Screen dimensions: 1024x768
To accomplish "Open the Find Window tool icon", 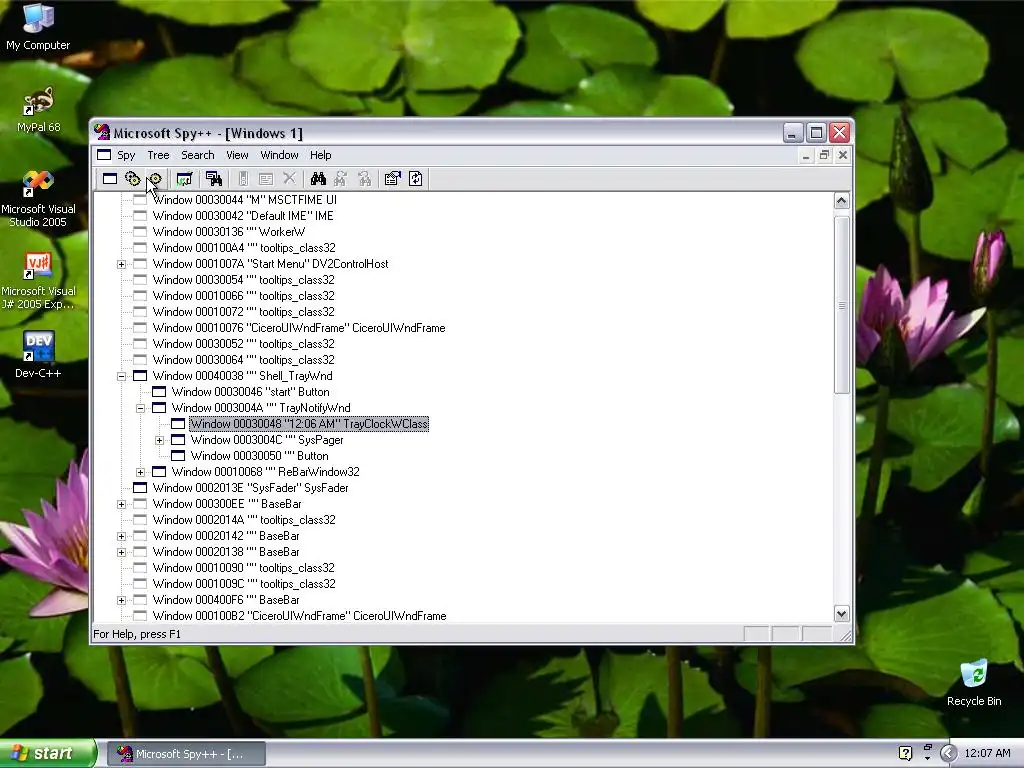I will 214,179.
